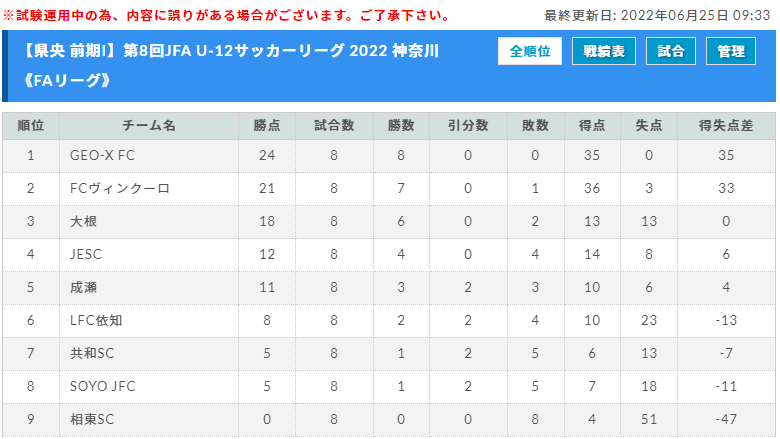The width and height of the screenshot is (780, 439).
Task: Select the 共和SC team name
Action: point(92,353)
